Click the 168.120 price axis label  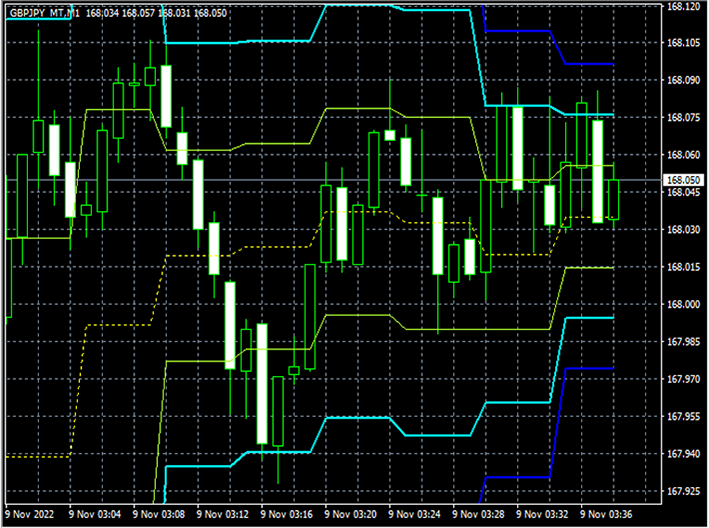click(x=683, y=6)
